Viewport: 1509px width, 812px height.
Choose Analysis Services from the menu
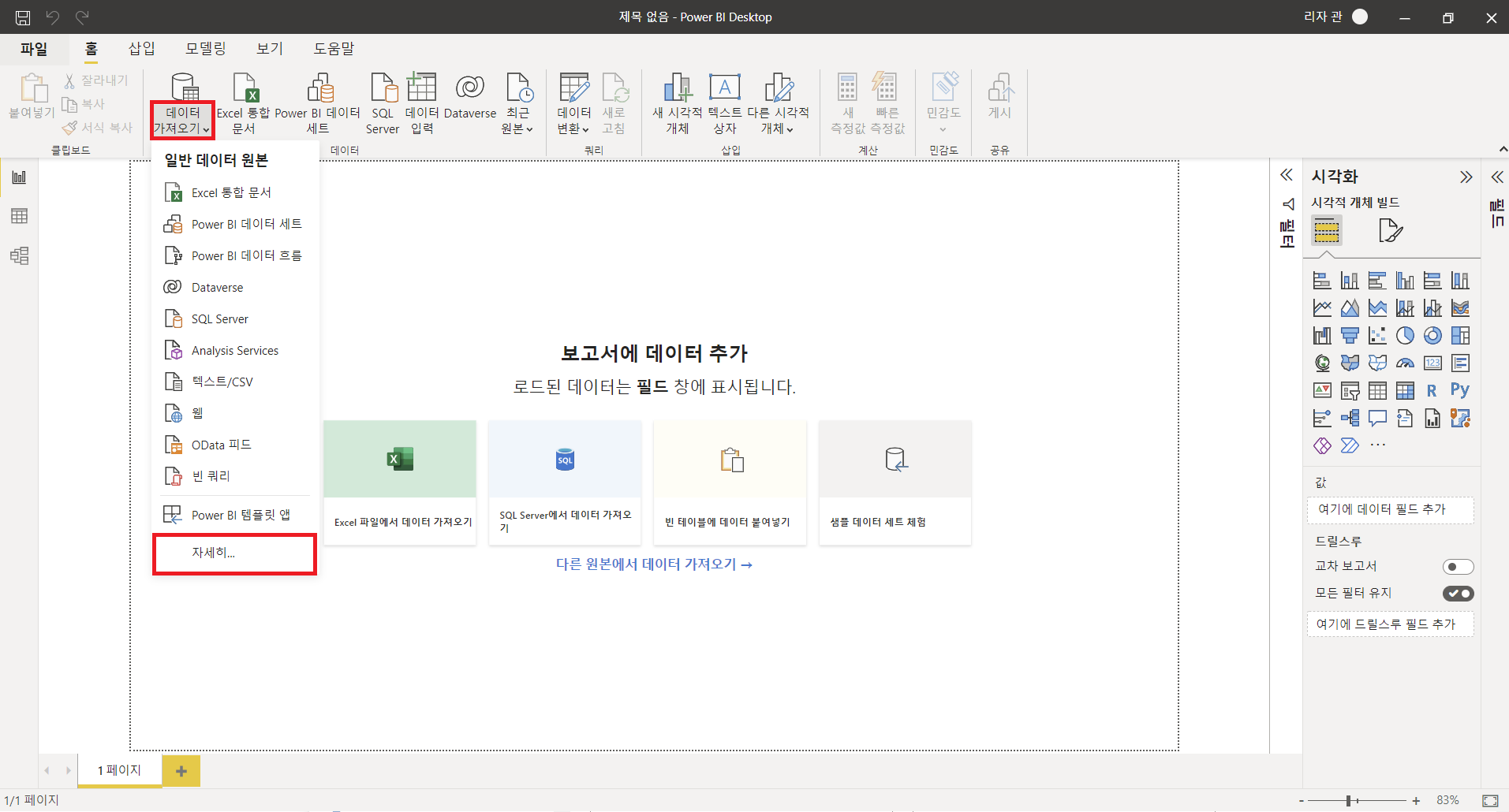(x=235, y=350)
